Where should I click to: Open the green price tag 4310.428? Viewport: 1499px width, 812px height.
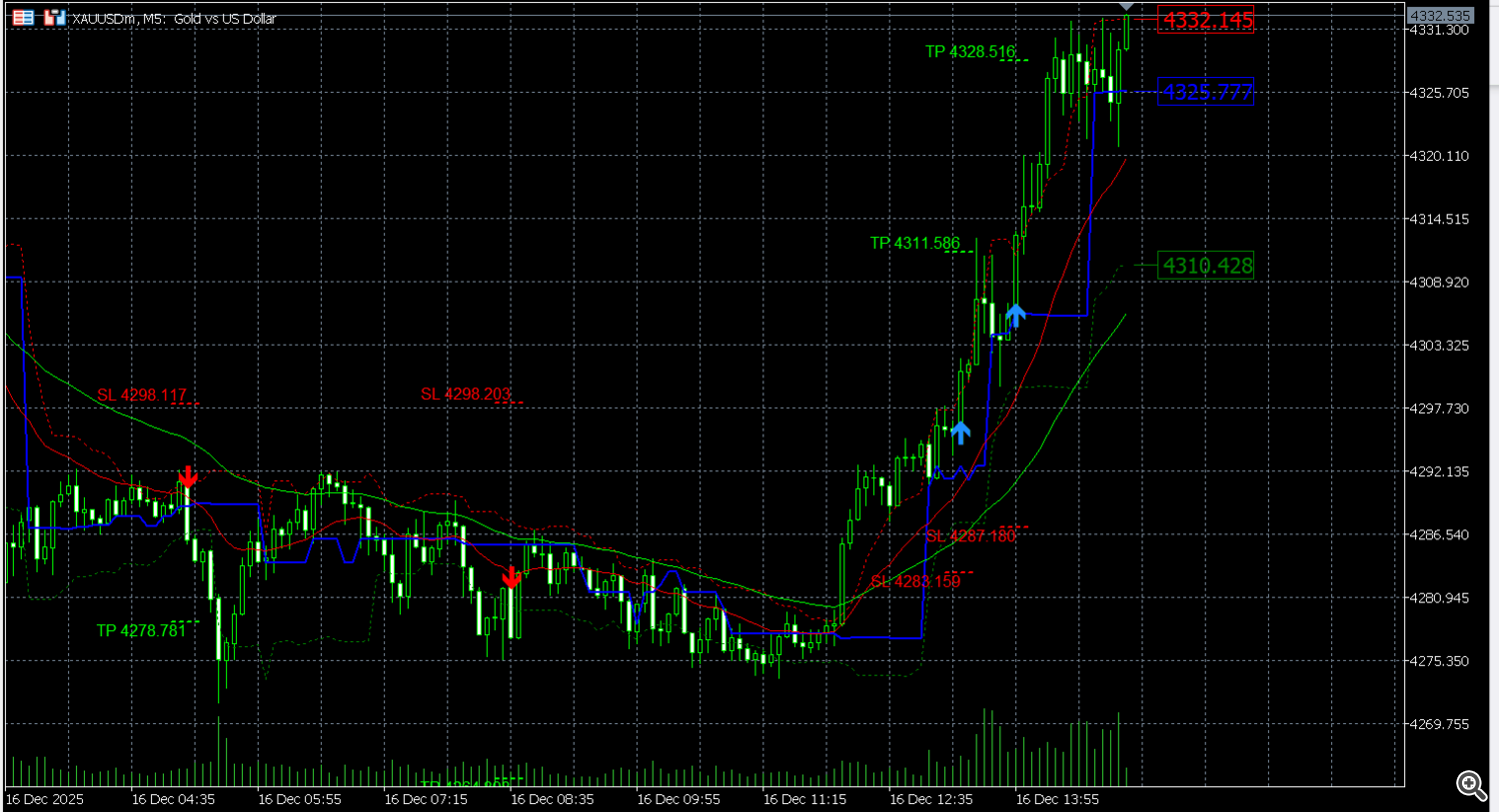tap(1208, 266)
